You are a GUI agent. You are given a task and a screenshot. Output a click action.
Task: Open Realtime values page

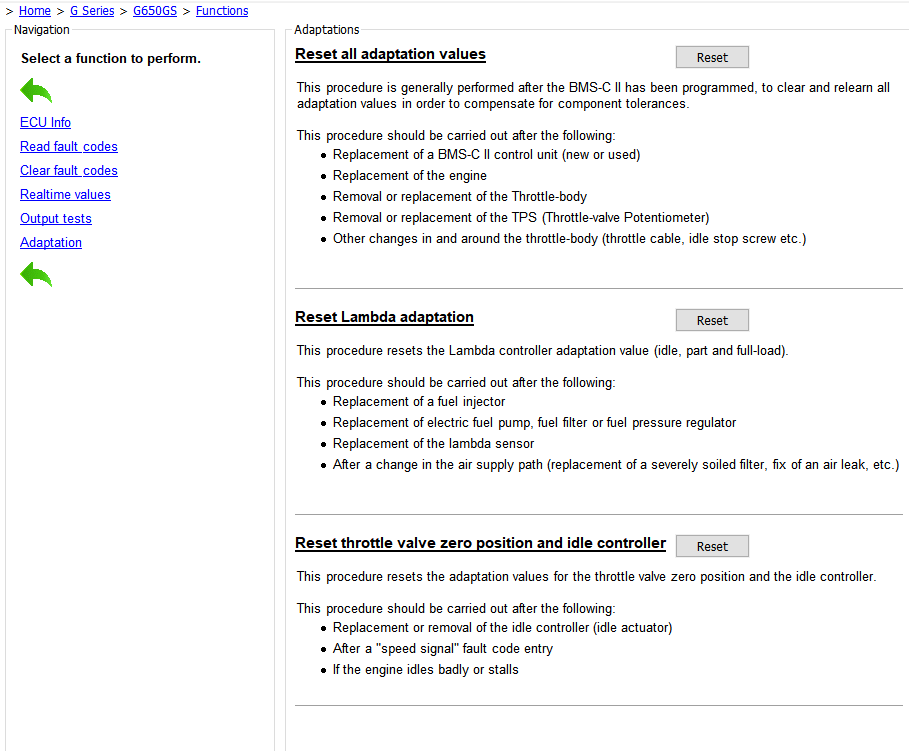click(66, 194)
